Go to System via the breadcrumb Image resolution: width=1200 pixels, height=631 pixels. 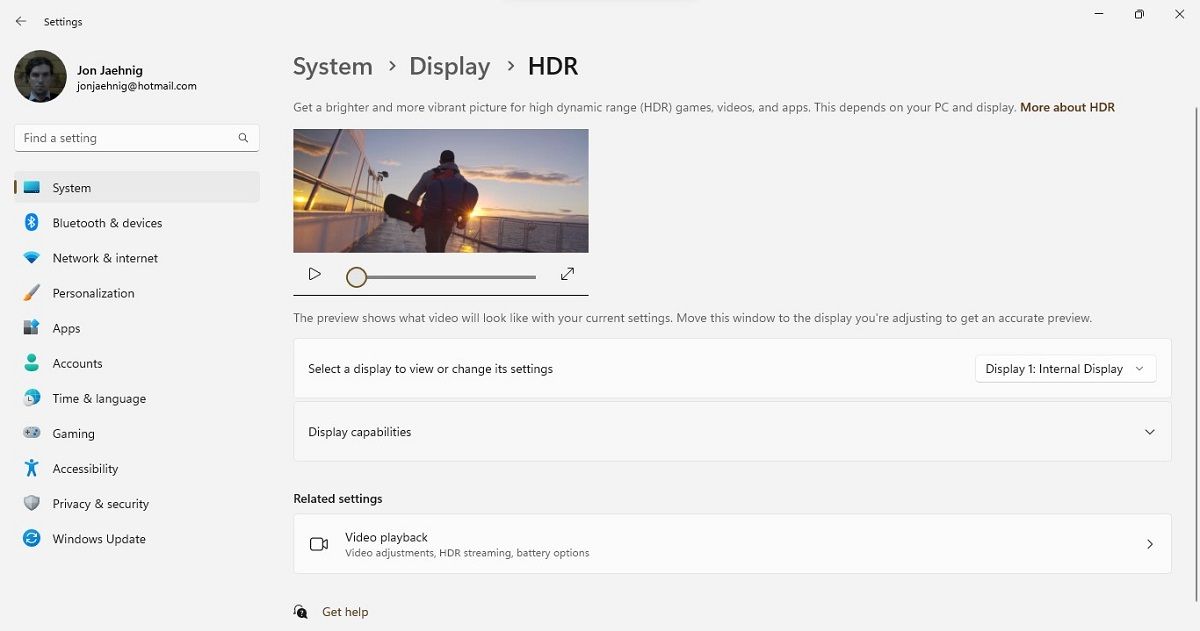point(332,66)
